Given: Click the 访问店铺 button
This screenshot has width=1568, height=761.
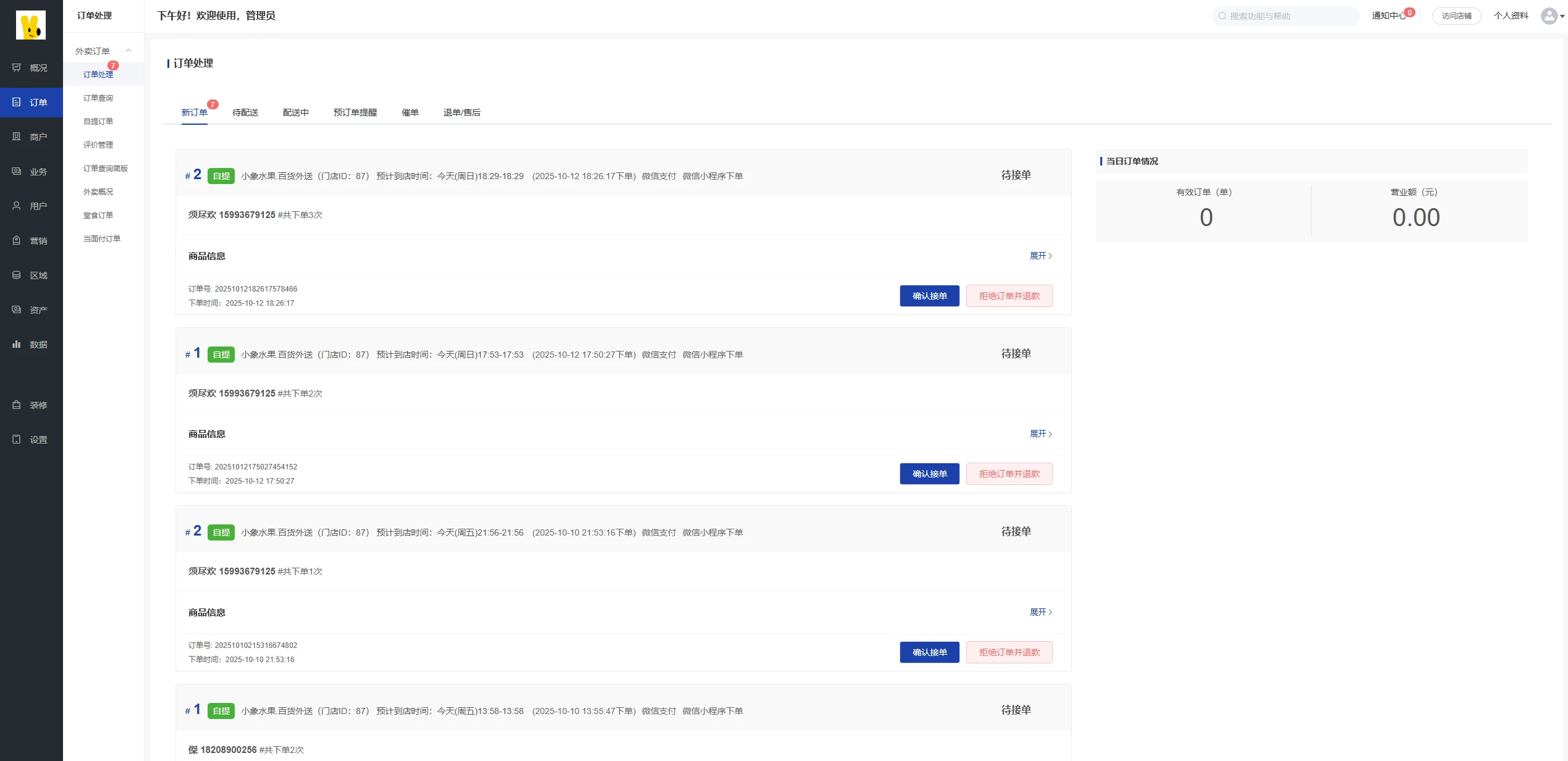Looking at the screenshot, I should pyautogui.click(x=1456, y=16).
